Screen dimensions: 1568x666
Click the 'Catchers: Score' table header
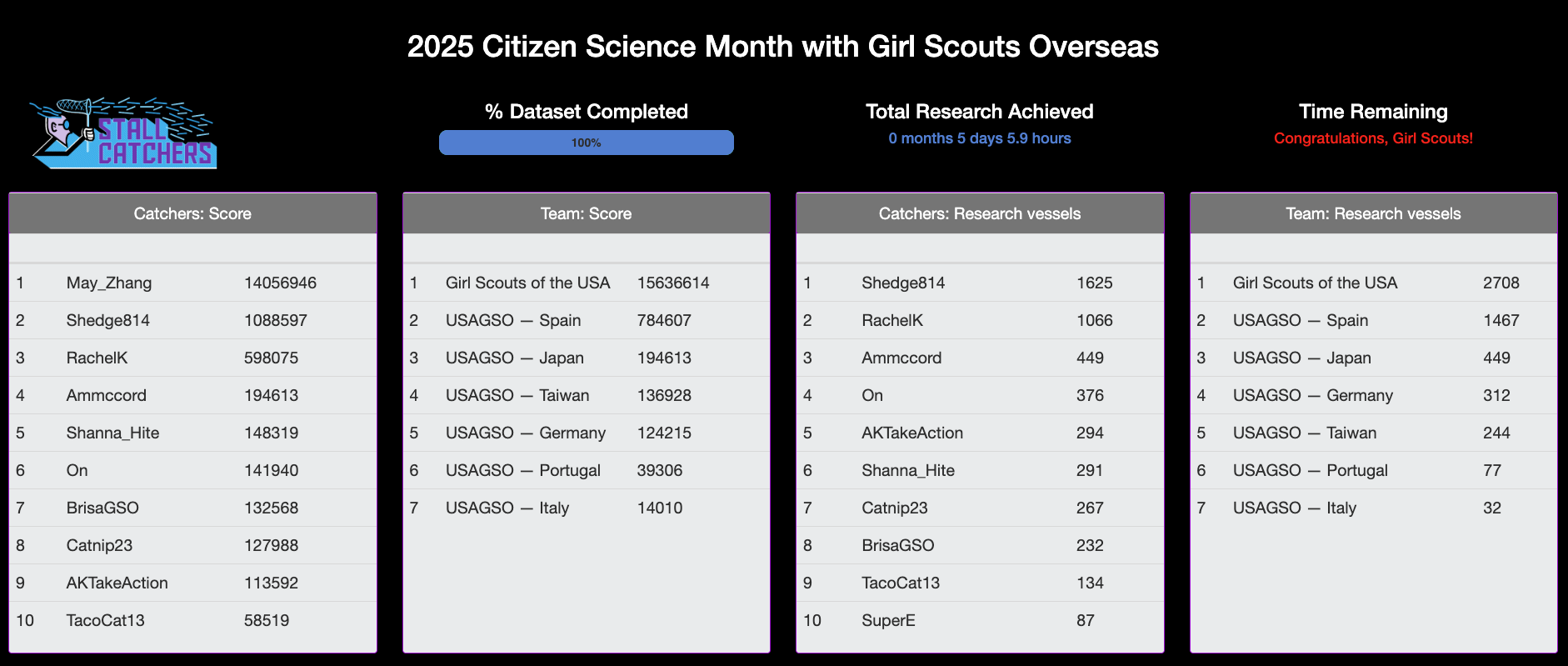click(192, 213)
